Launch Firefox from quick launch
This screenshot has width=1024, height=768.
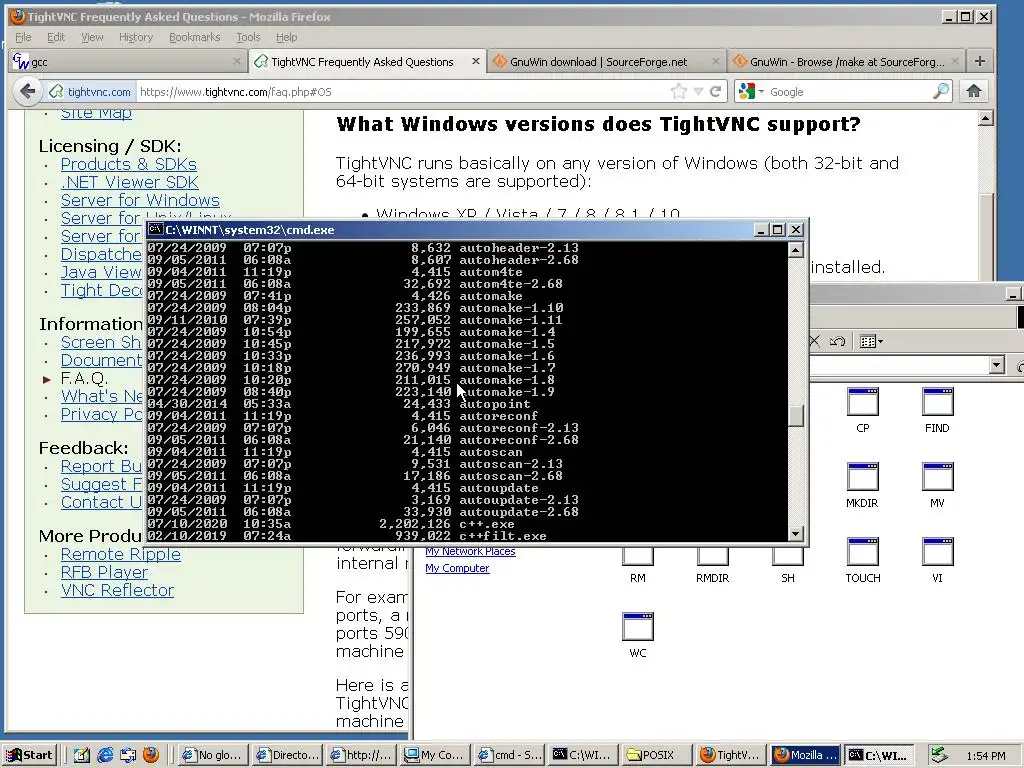(151, 755)
